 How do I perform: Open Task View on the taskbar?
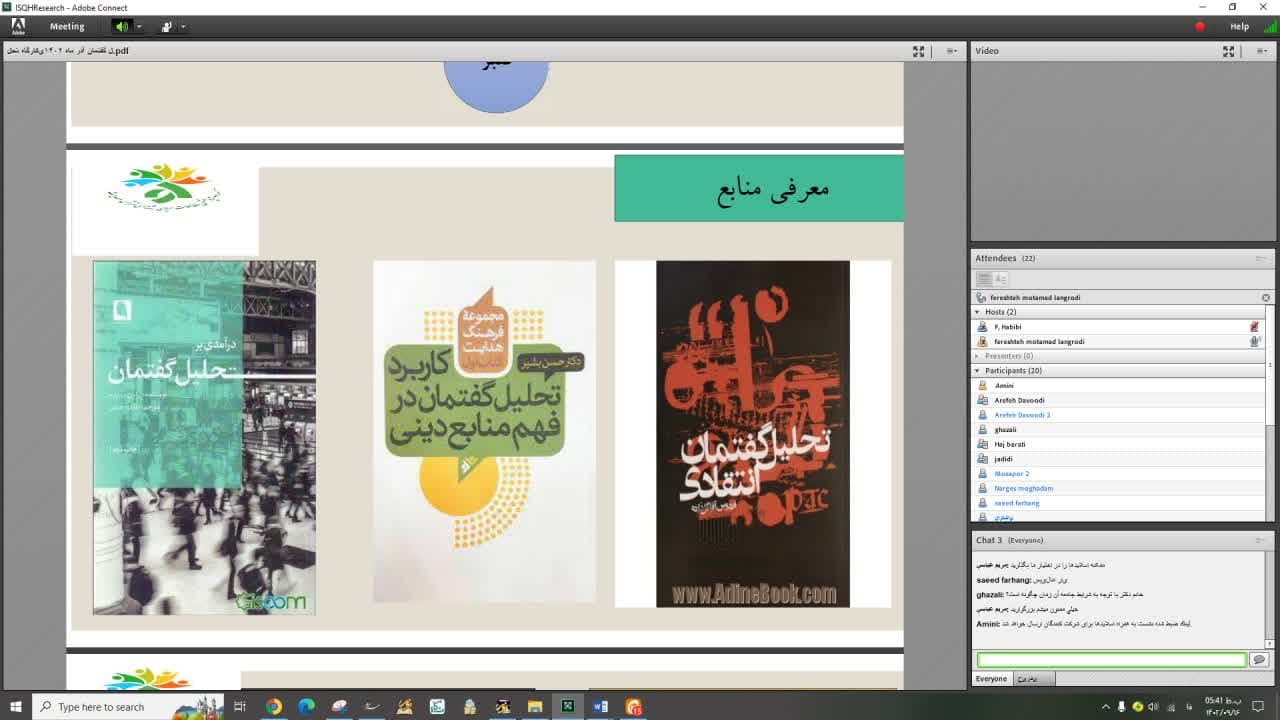coord(240,706)
